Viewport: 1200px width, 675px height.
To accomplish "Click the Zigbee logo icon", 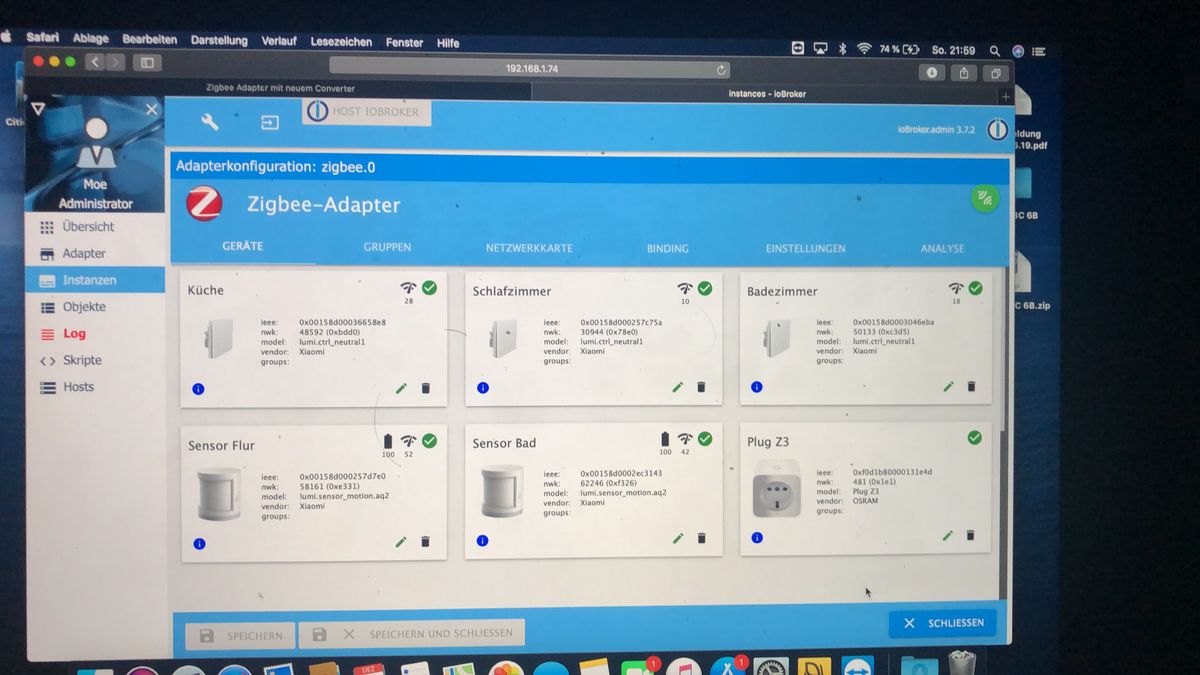I will [x=204, y=204].
